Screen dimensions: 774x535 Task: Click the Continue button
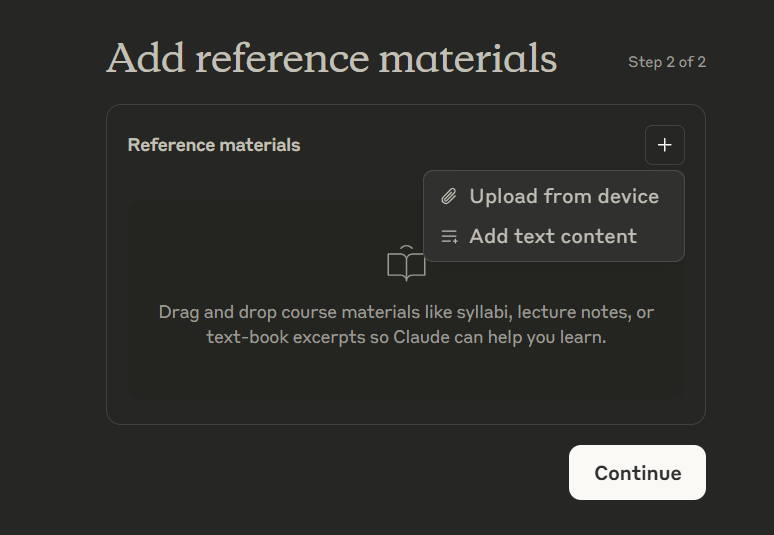click(637, 472)
